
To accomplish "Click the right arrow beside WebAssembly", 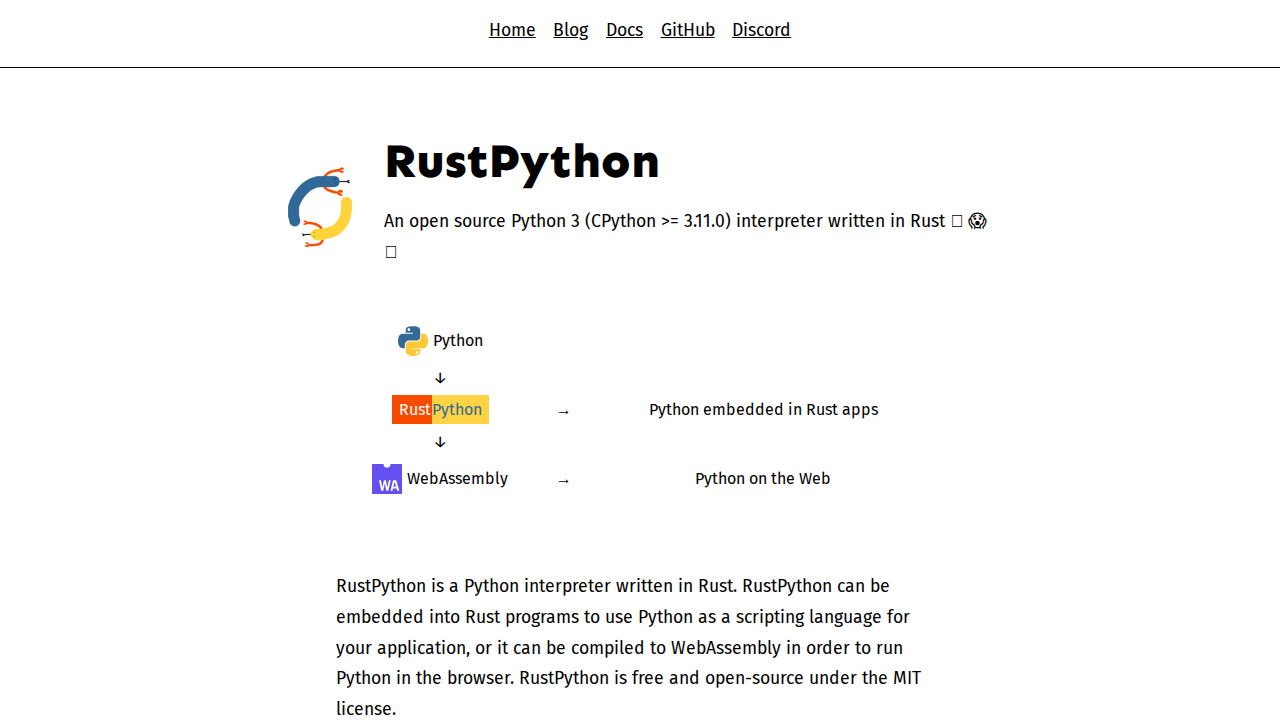I will coord(563,480).
